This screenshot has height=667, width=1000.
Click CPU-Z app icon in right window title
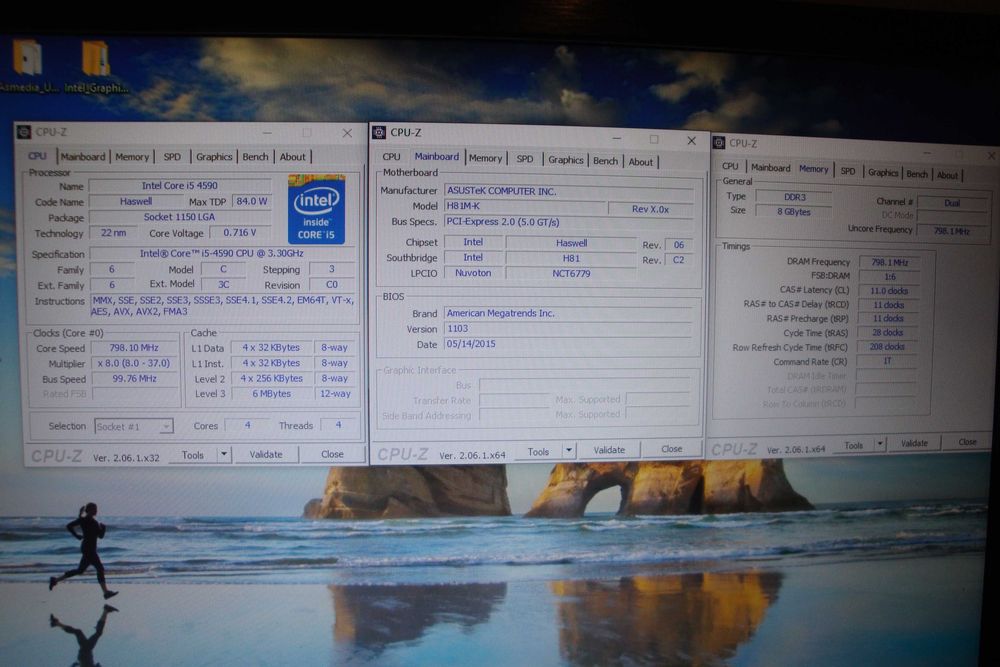pyautogui.click(x=719, y=143)
